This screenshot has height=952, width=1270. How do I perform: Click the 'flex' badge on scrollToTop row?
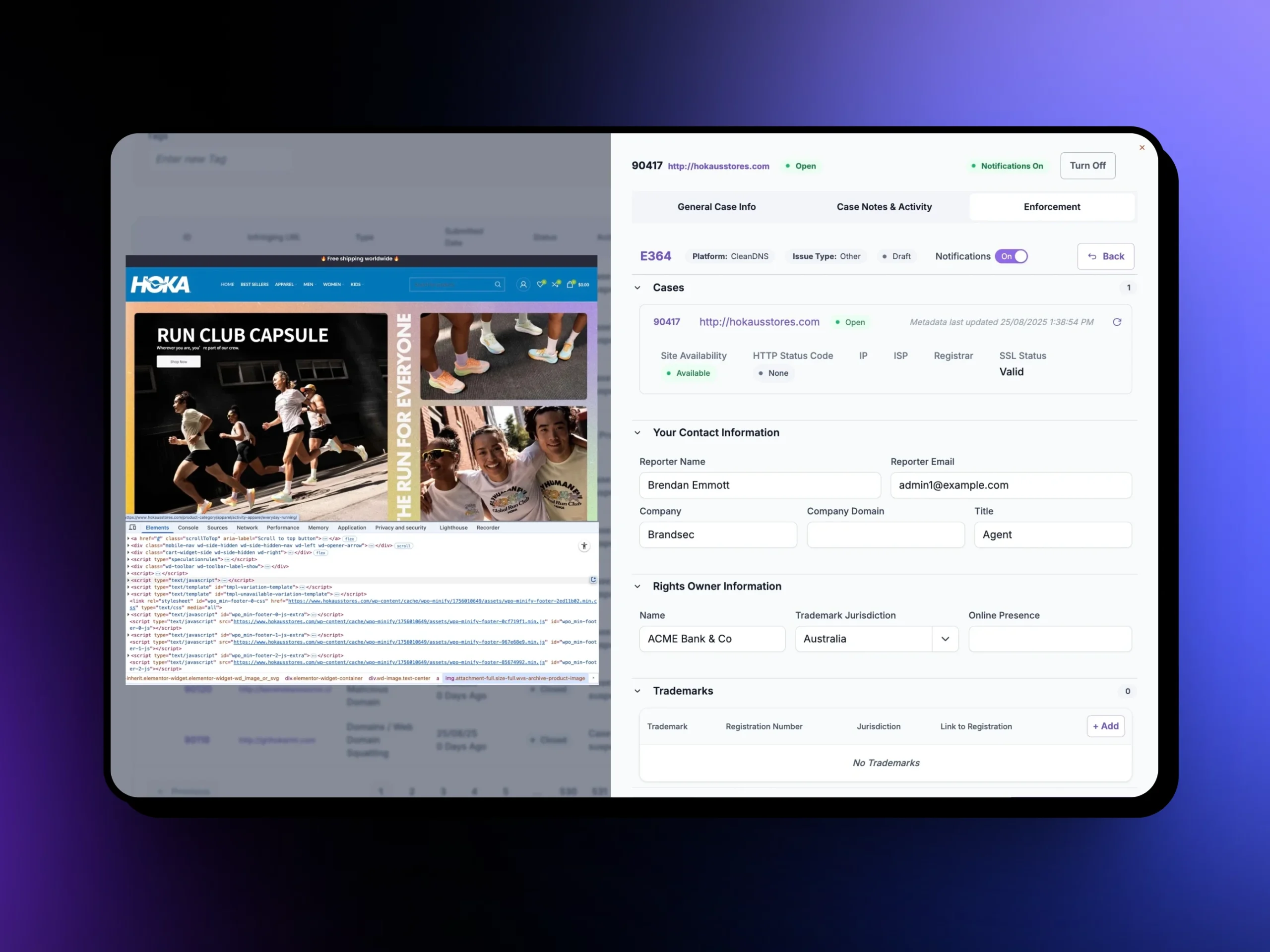(x=350, y=539)
